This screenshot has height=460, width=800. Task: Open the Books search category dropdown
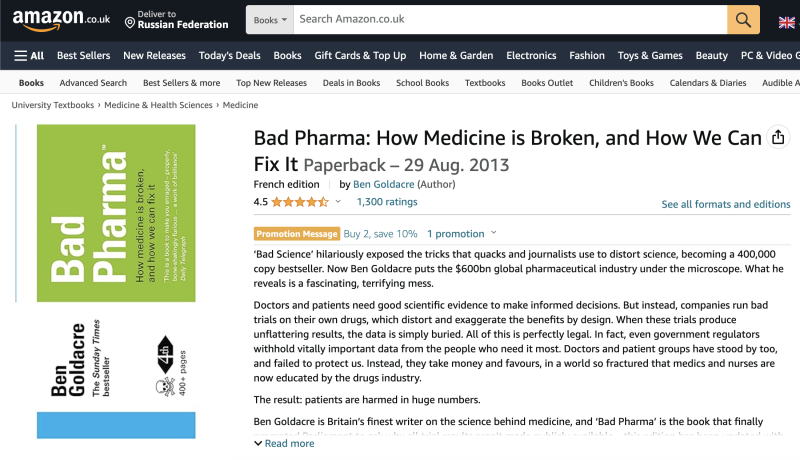[x=270, y=20]
